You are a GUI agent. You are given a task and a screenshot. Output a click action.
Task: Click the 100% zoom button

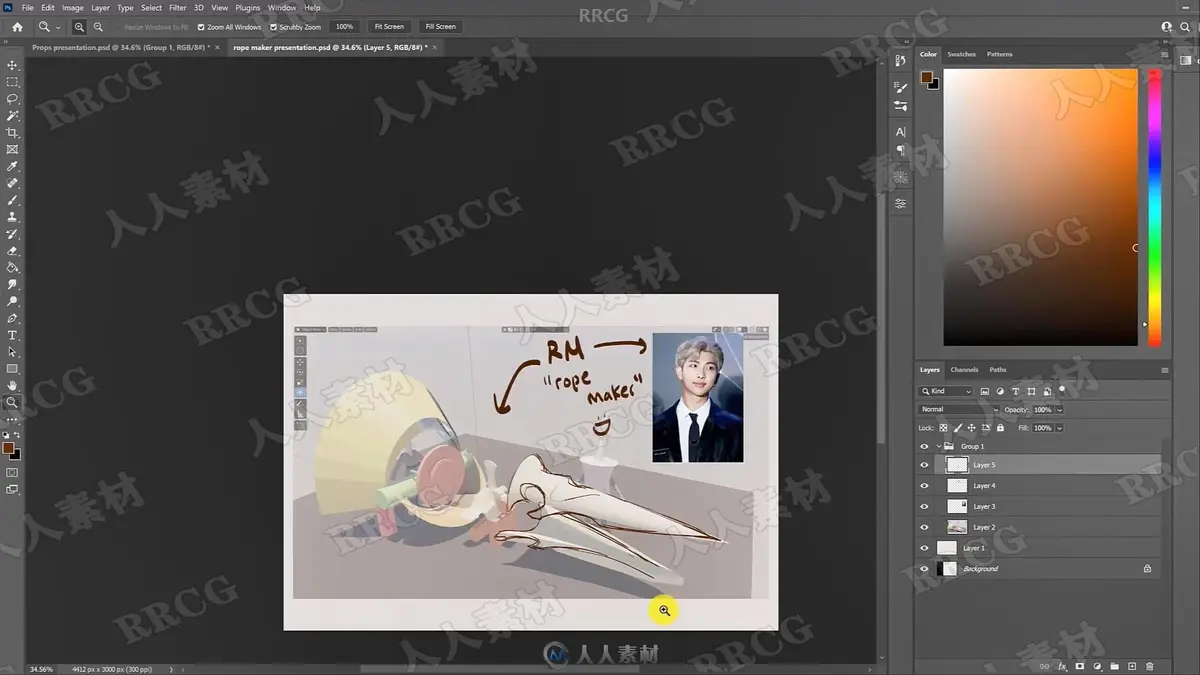pyautogui.click(x=344, y=27)
